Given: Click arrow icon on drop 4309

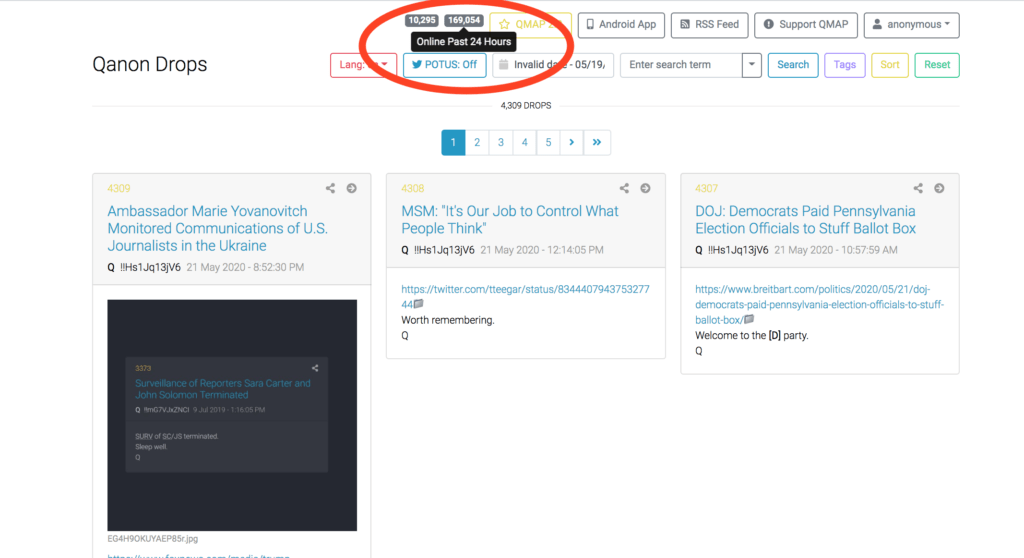Looking at the screenshot, I should coord(351,188).
